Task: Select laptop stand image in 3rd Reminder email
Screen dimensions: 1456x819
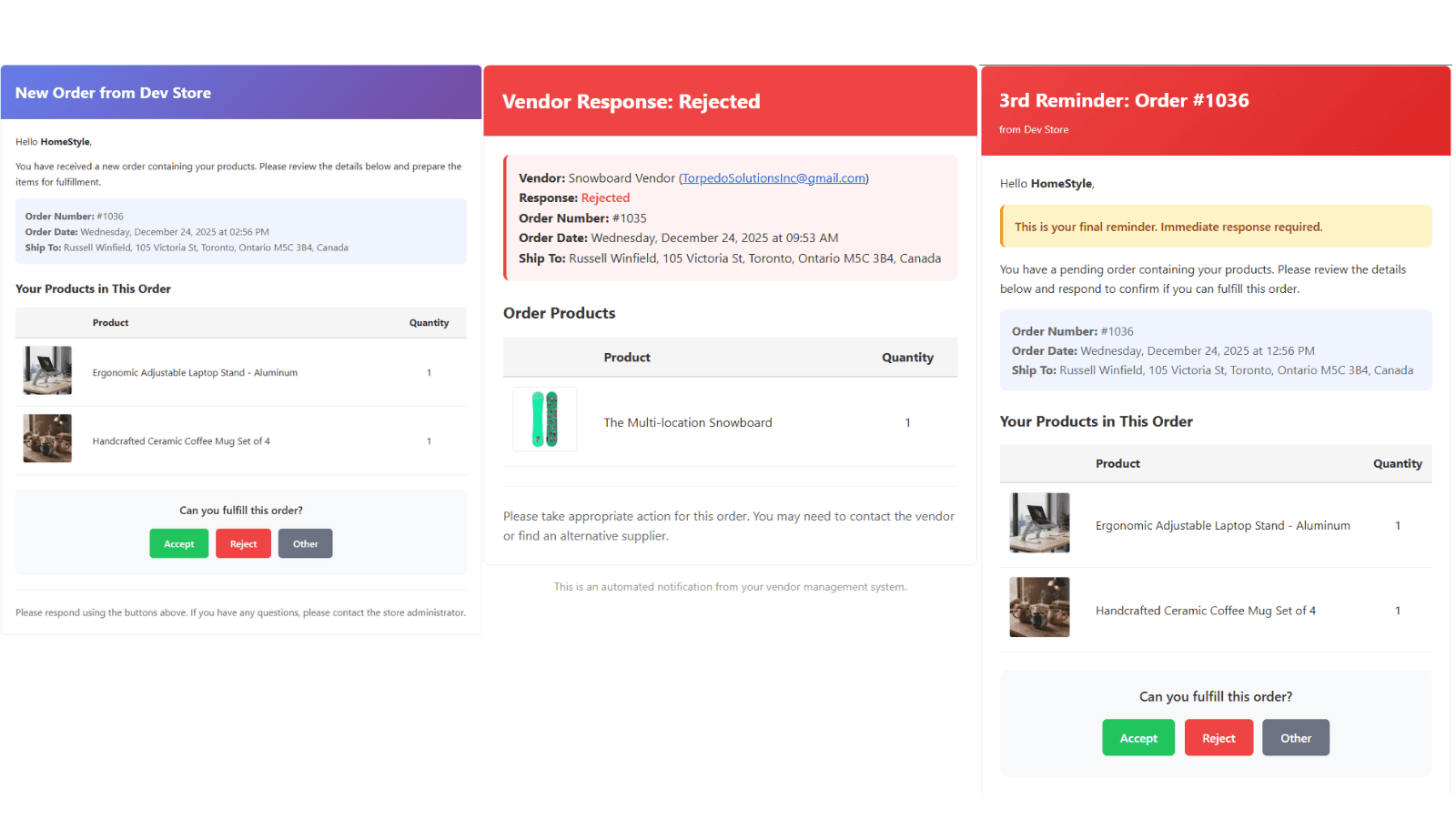Action: pos(1039,523)
